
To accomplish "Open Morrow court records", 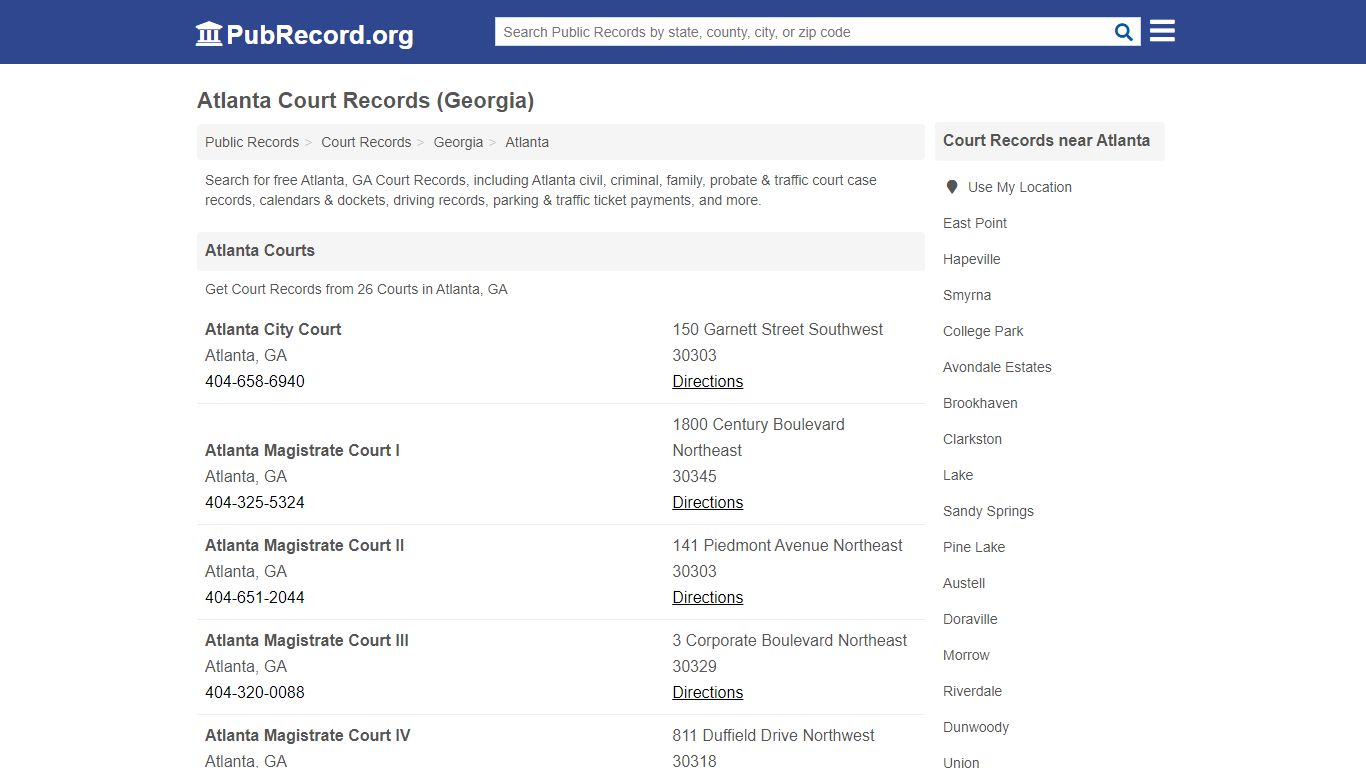I will click(966, 655).
